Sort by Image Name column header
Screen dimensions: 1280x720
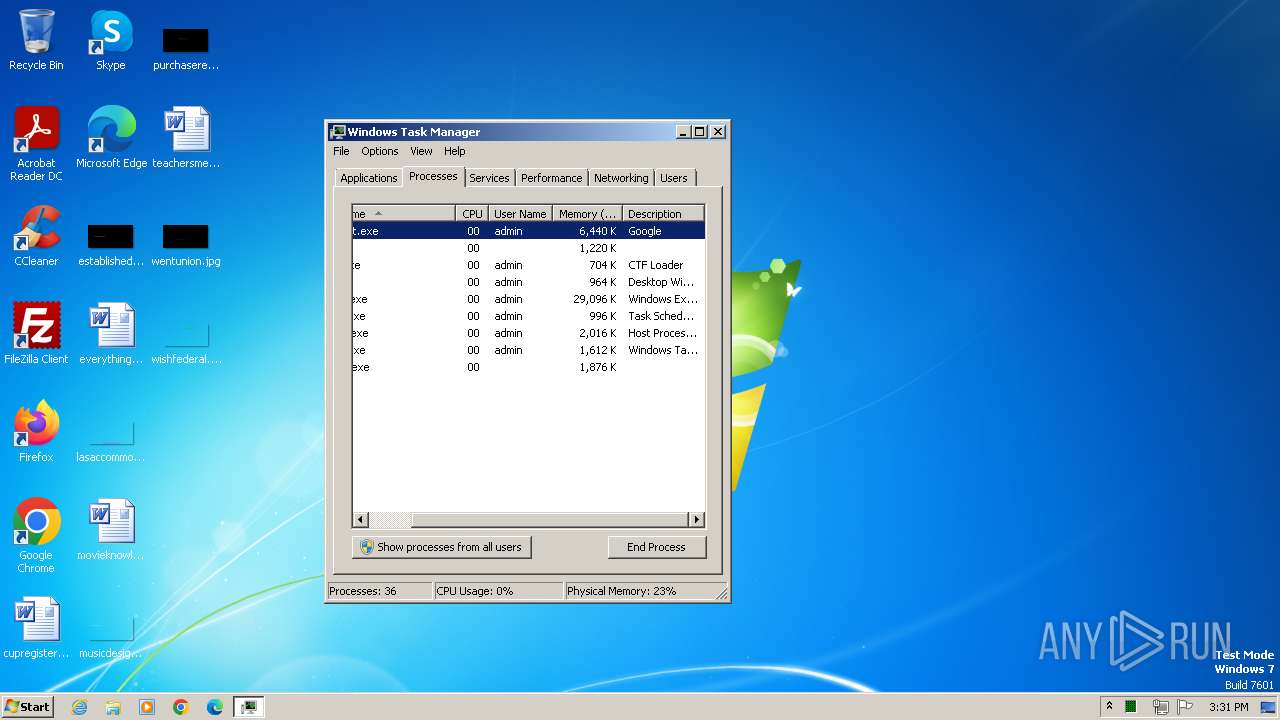pos(404,213)
